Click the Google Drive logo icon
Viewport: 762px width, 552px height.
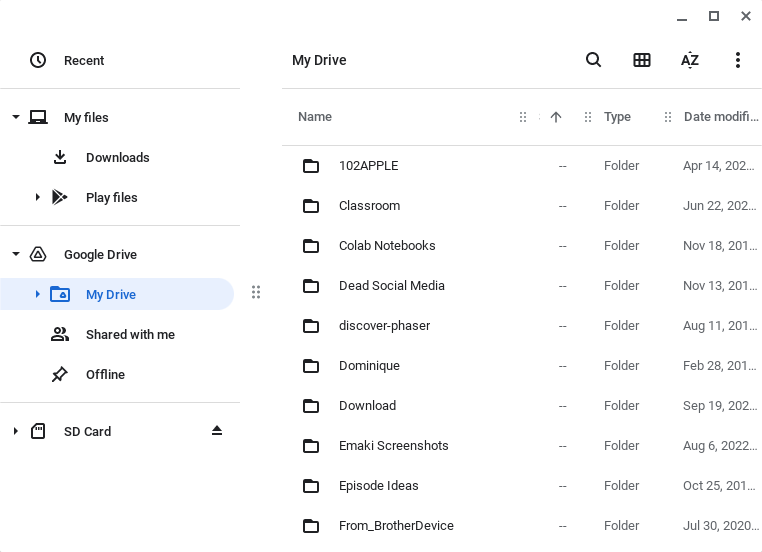tap(38, 255)
